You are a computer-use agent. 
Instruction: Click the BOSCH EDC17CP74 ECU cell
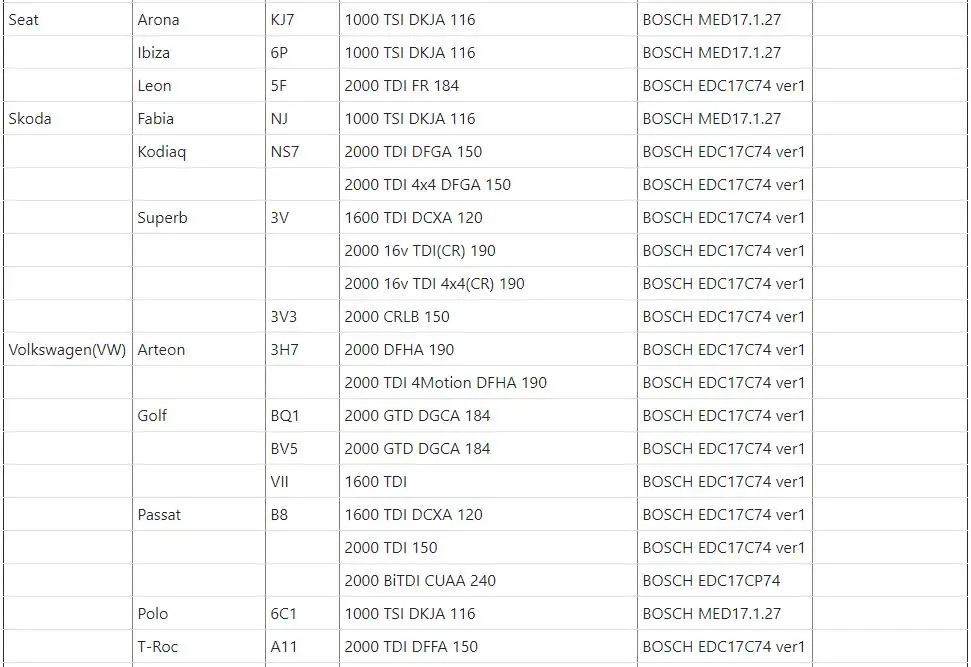click(x=725, y=580)
